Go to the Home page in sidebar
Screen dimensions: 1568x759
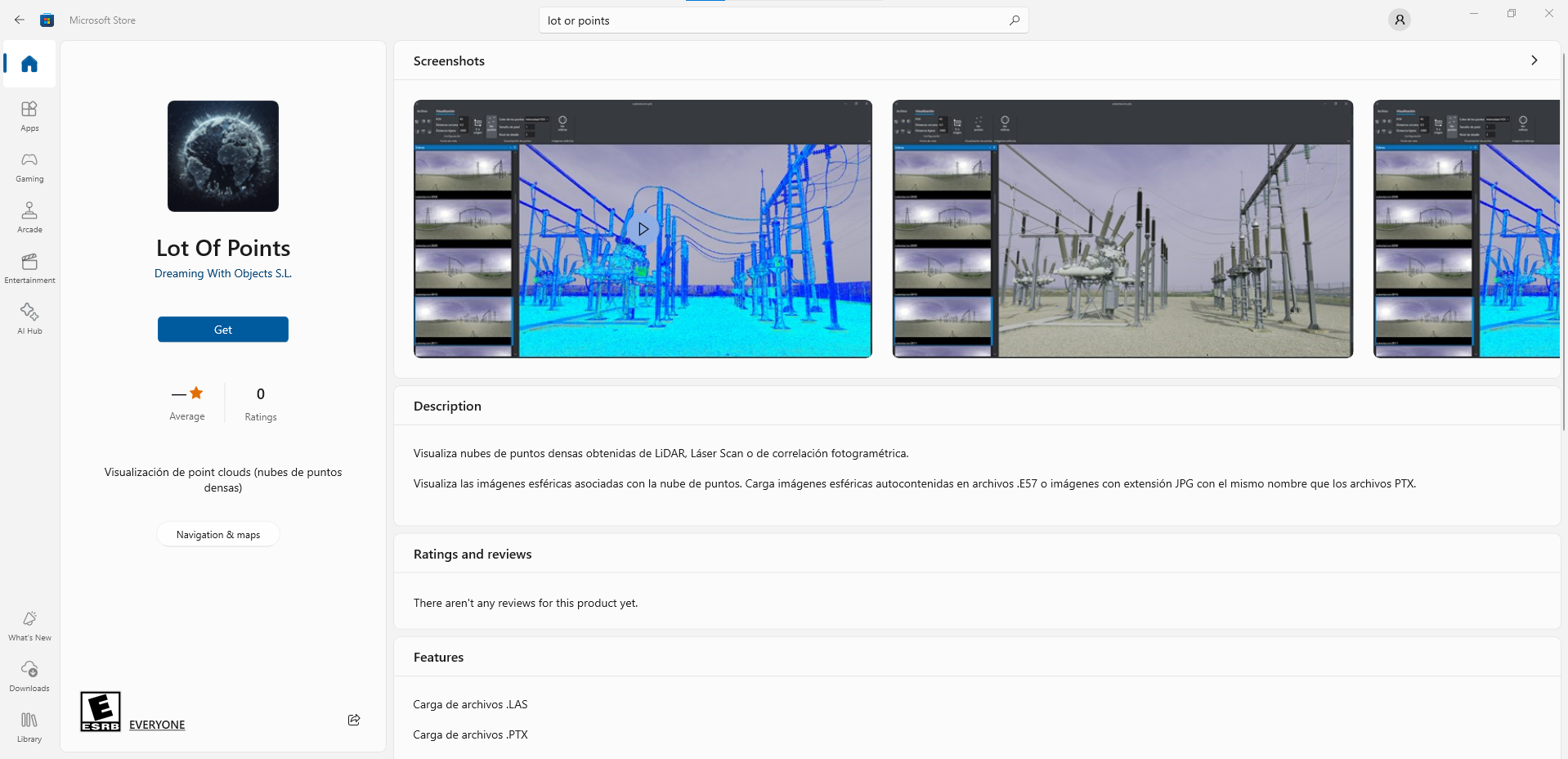(29, 64)
